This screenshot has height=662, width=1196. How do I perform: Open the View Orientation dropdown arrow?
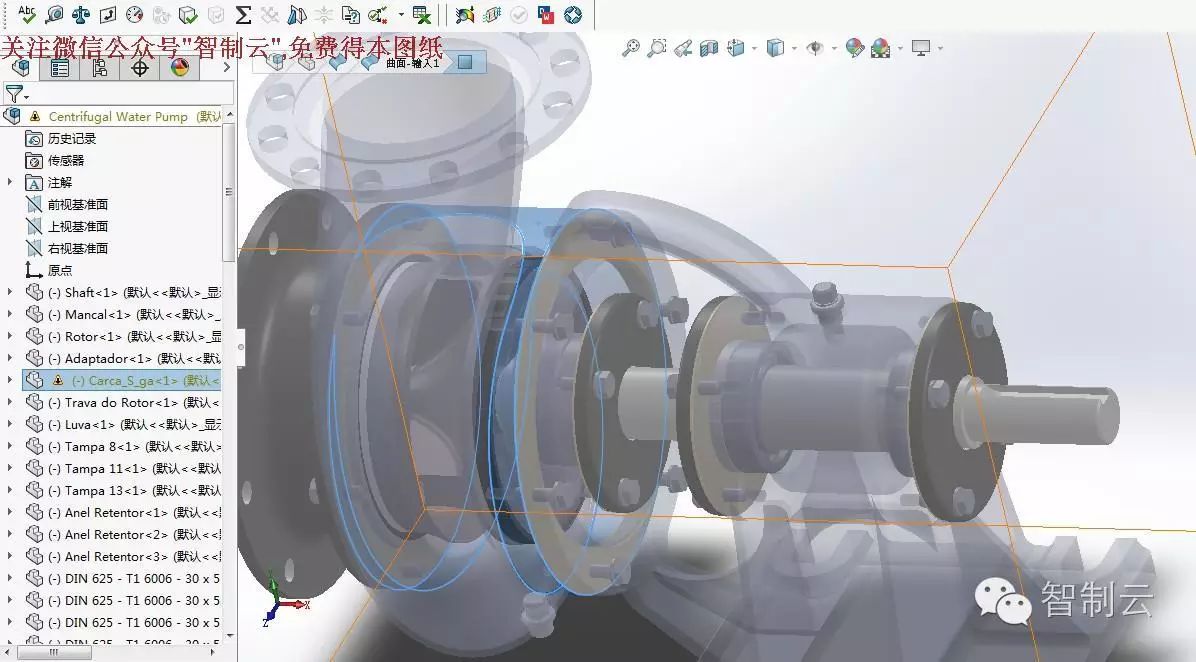(x=754, y=49)
